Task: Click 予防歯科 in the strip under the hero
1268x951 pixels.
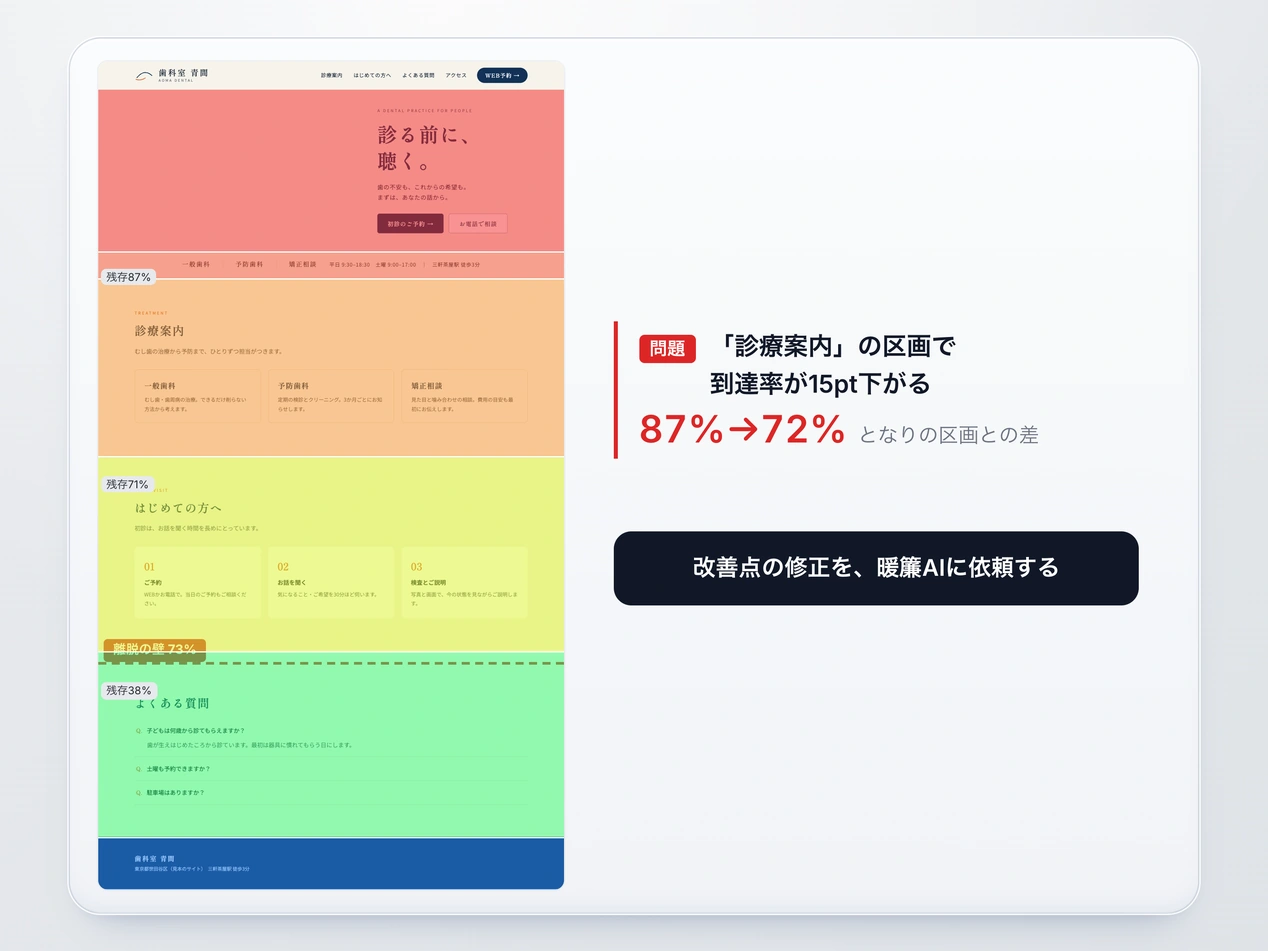Action: pos(249,264)
